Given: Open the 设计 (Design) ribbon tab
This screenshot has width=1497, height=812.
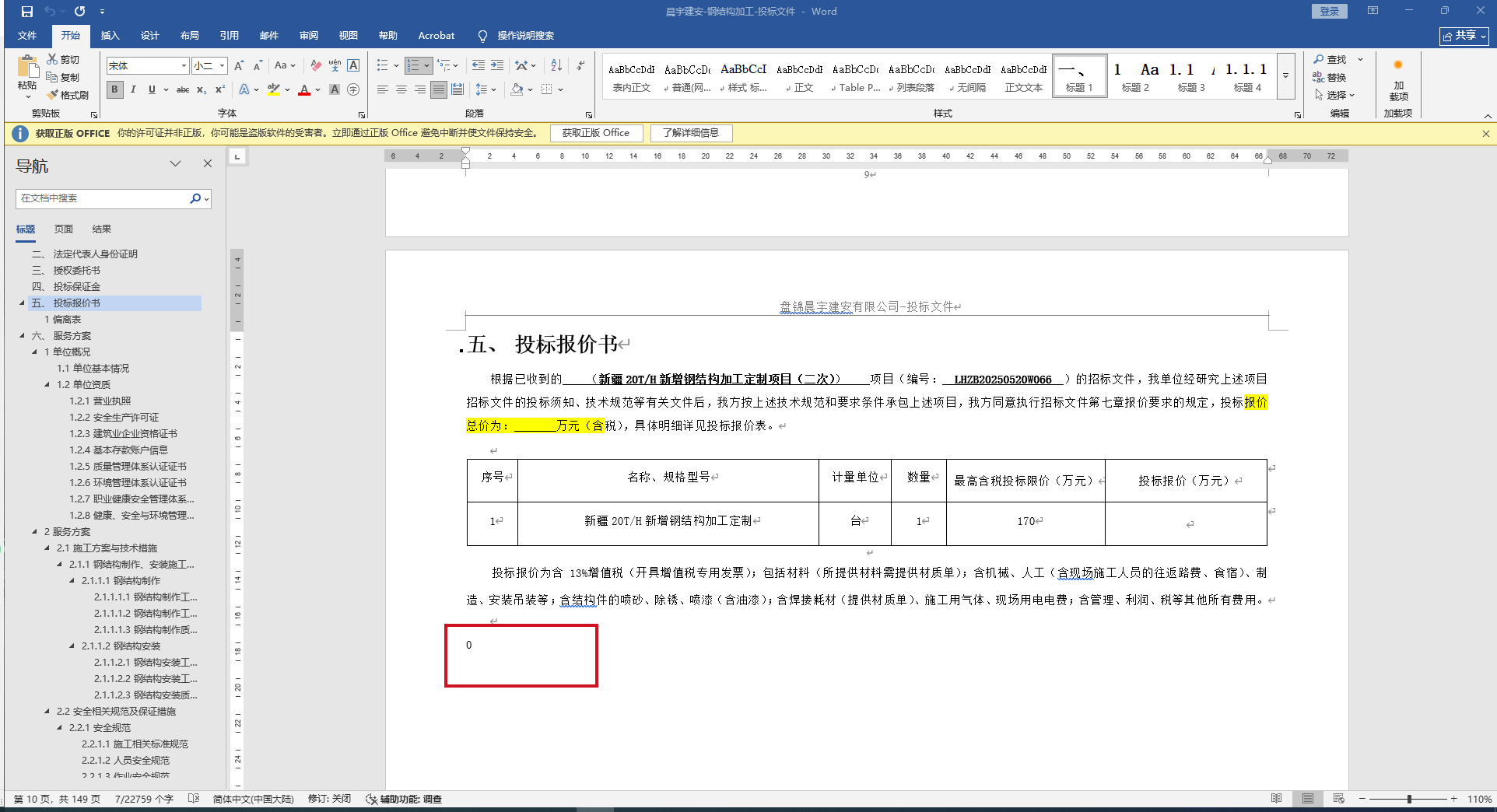Looking at the screenshot, I should pos(149,36).
